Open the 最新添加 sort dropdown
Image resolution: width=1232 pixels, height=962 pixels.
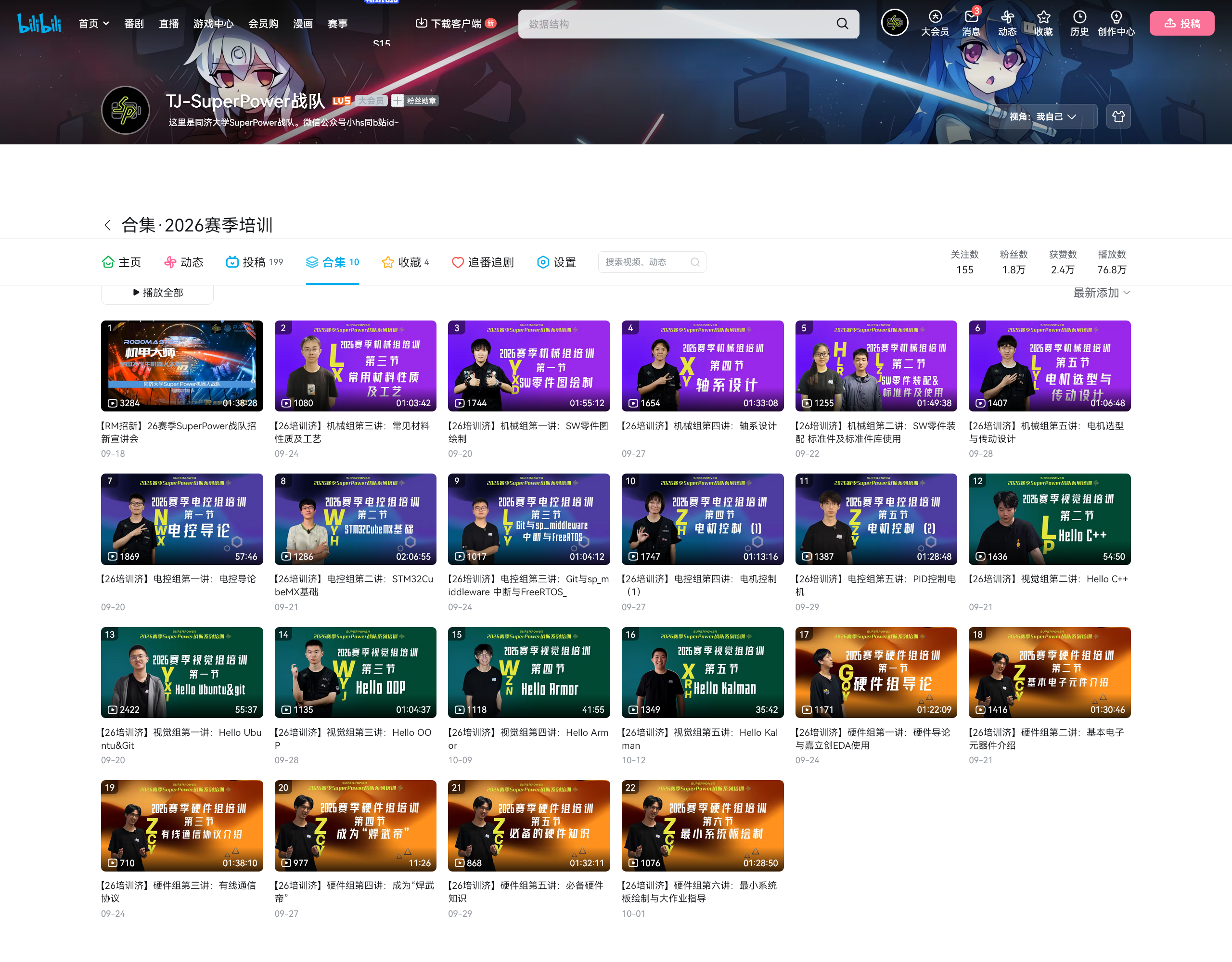[x=1101, y=293]
